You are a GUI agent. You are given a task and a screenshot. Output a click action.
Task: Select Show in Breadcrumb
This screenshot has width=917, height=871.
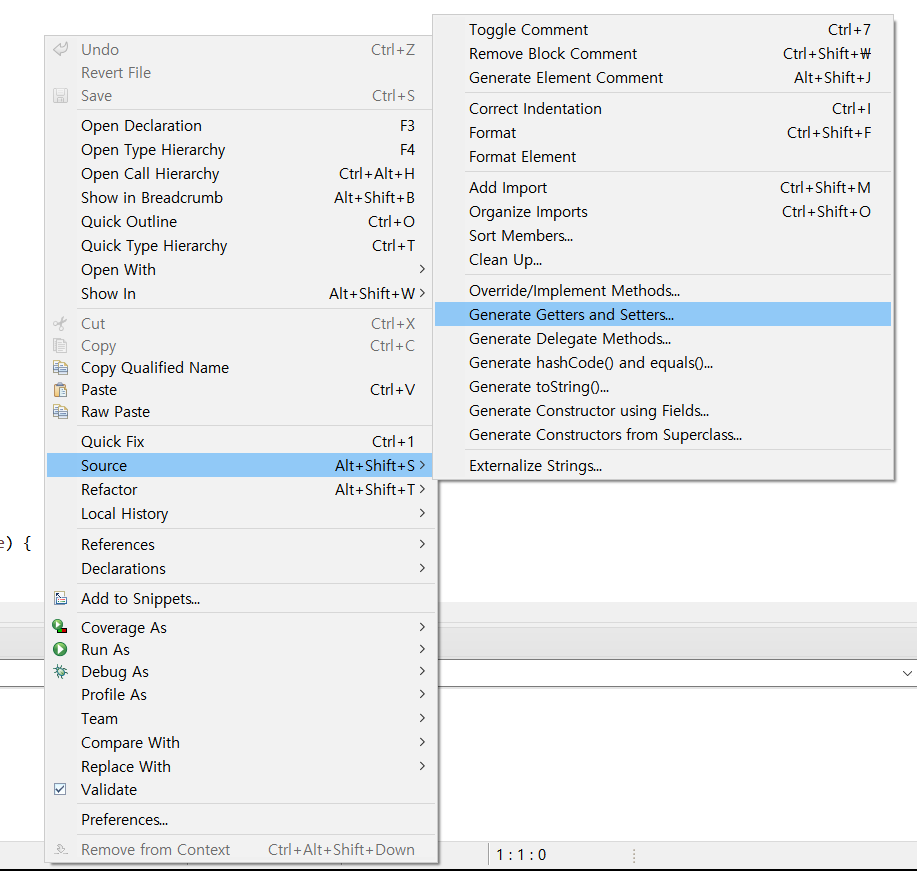(x=240, y=198)
